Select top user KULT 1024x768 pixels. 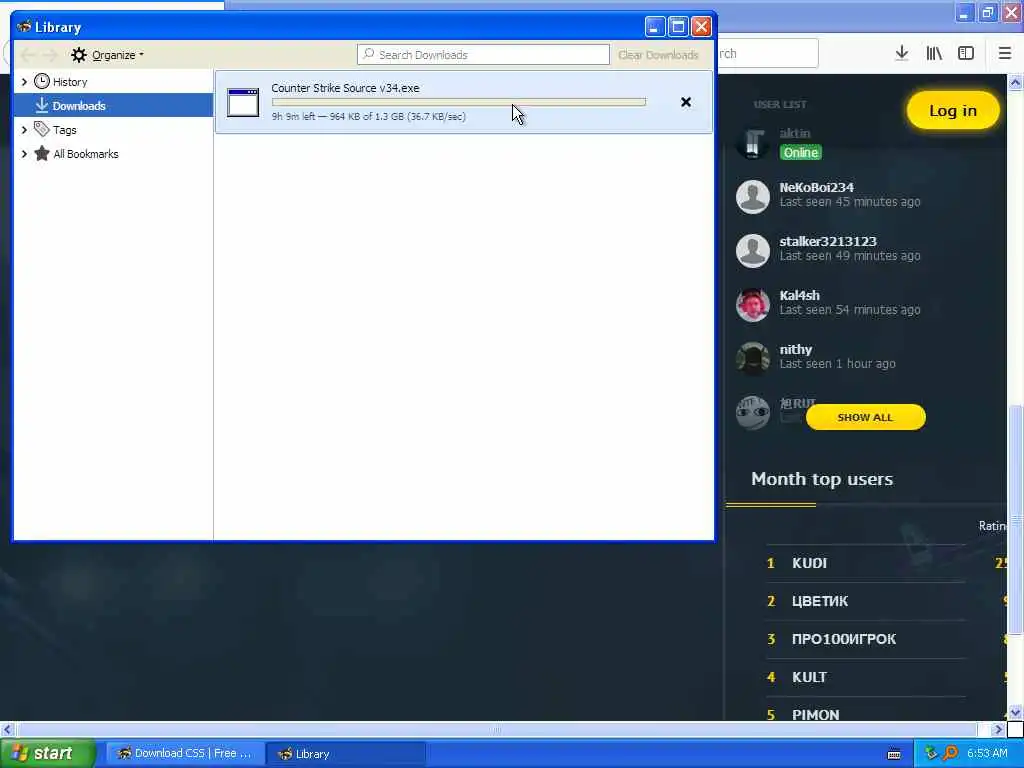(809, 677)
